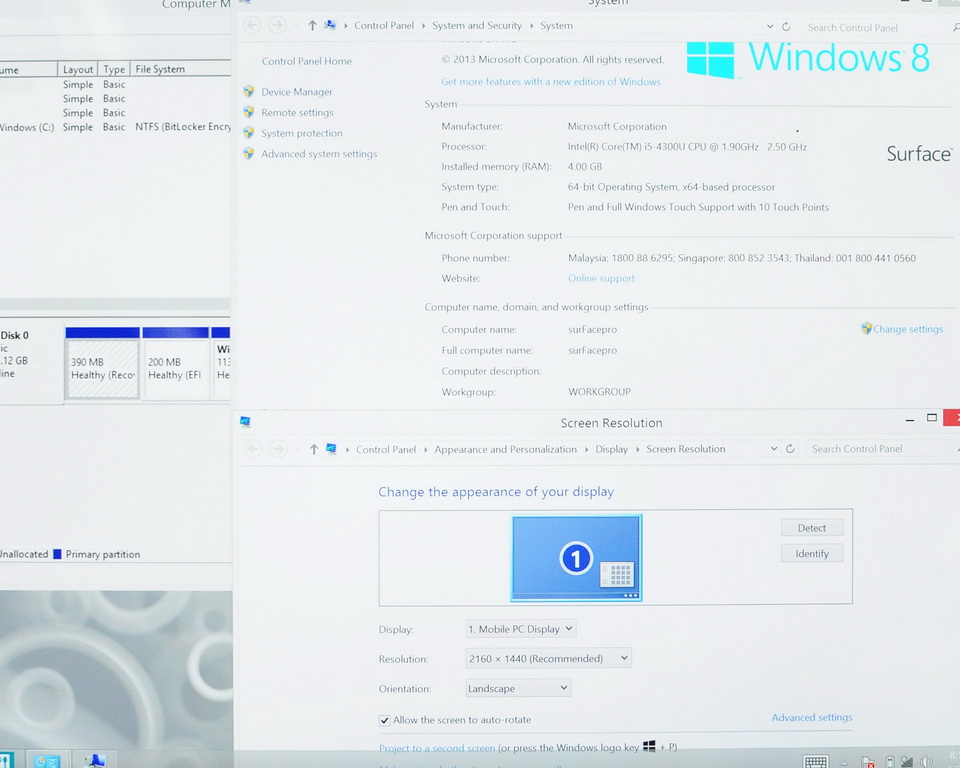960x768 pixels.
Task: Select System and Security breadcrumb
Action: click(x=477, y=26)
